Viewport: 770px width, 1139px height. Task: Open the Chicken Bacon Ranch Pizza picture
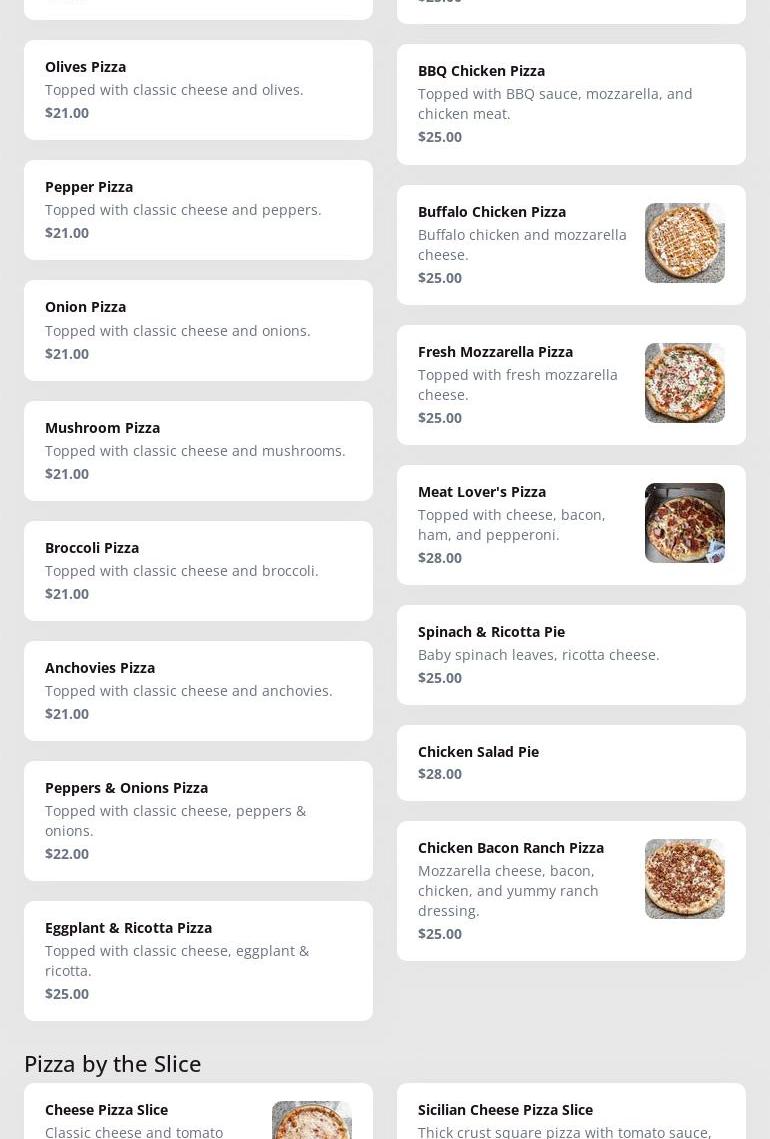(x=684, y=879)
